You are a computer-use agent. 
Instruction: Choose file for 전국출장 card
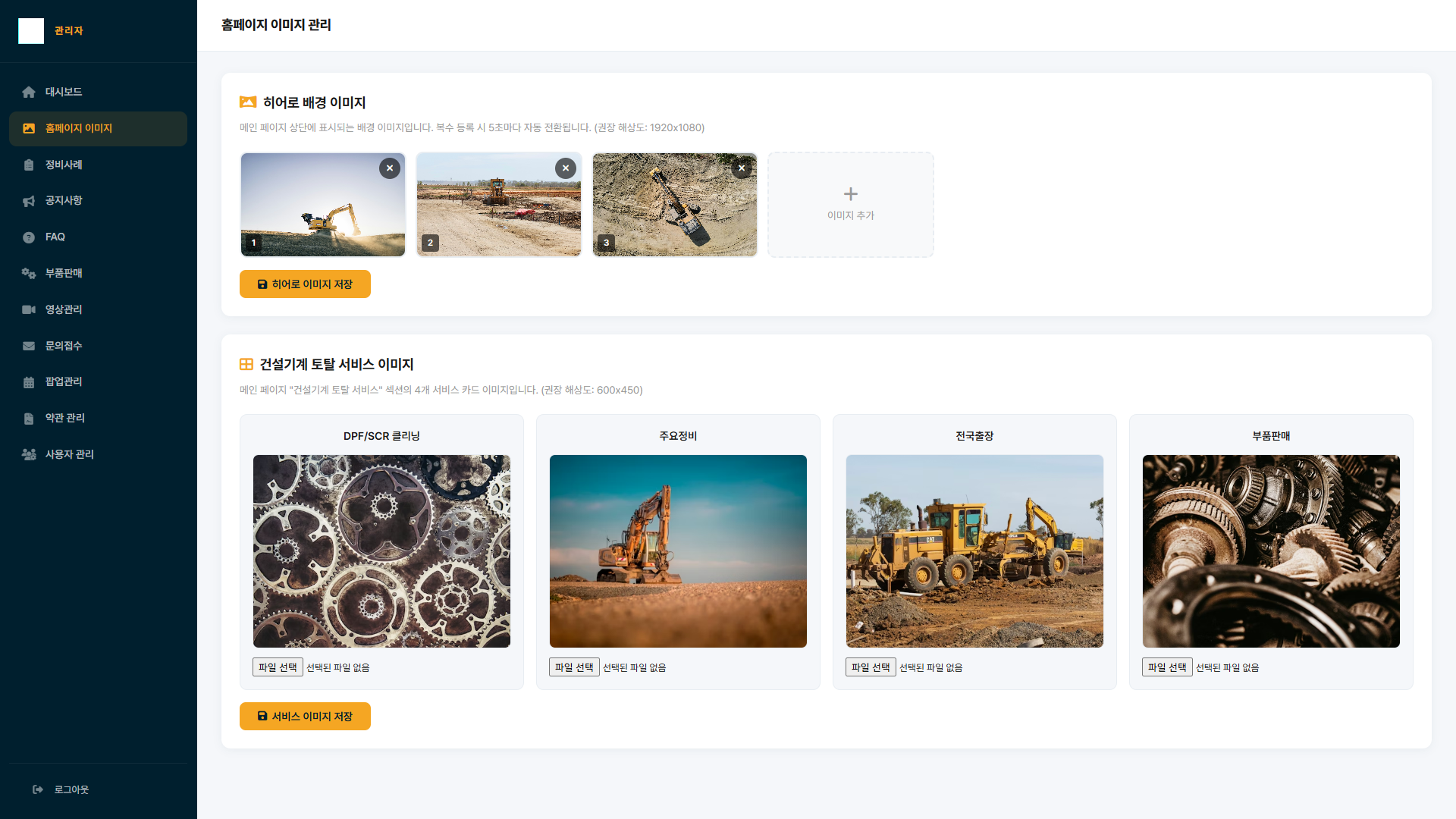click(871, 667)
